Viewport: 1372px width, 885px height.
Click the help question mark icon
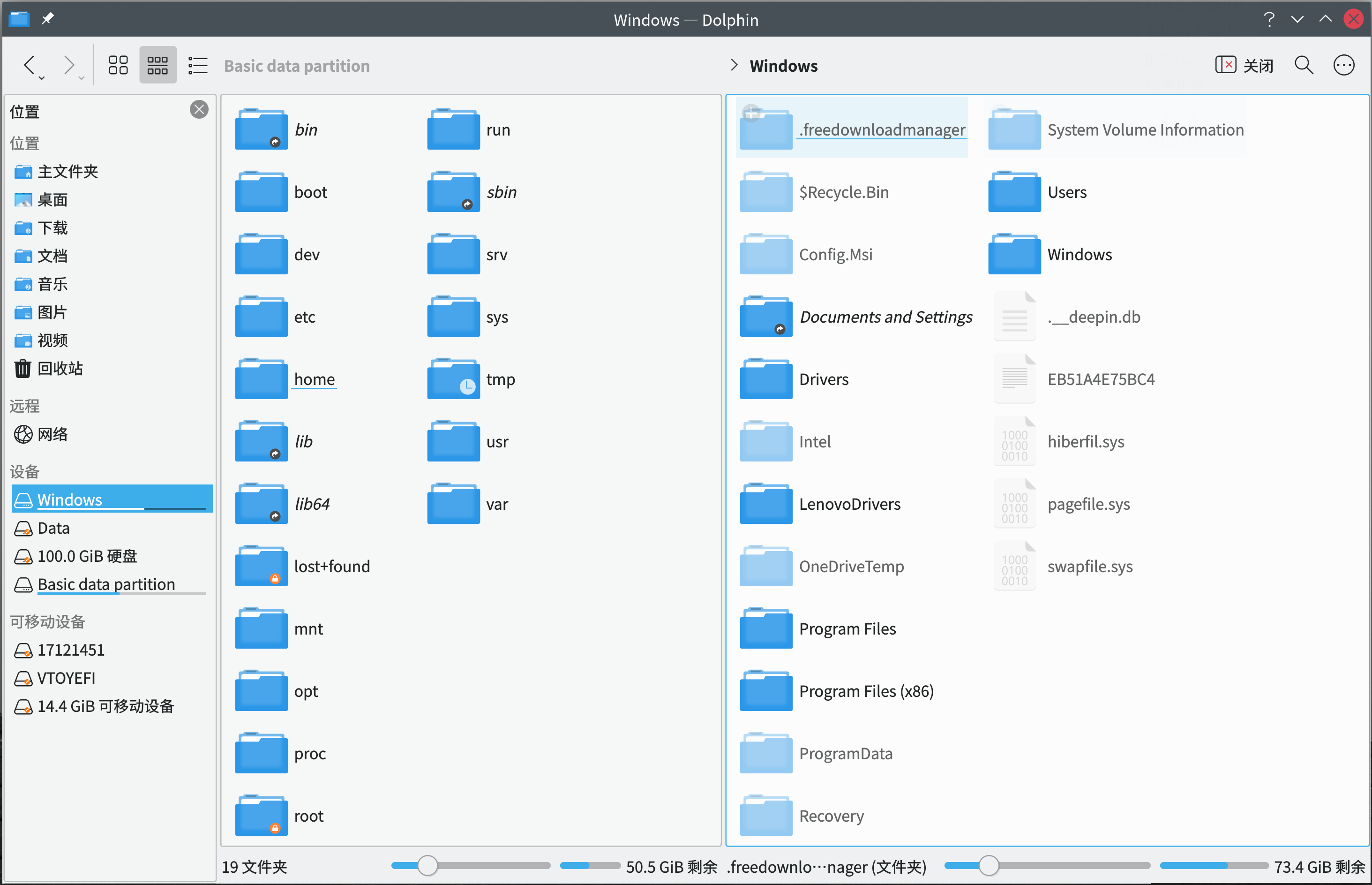point(1268,19)
